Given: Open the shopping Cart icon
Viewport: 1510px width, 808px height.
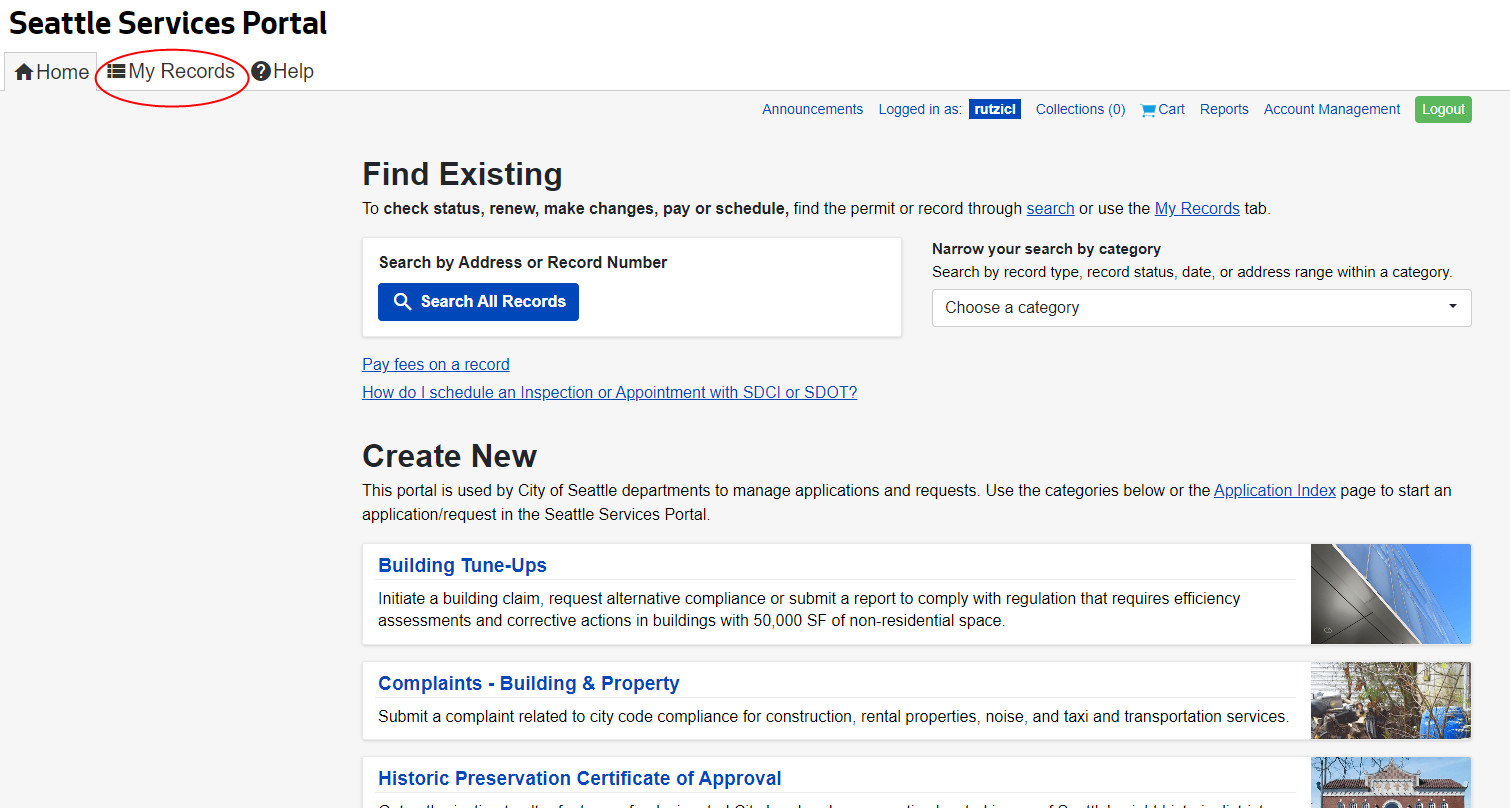Looking at the screenshot, I should coord(1147,109).
